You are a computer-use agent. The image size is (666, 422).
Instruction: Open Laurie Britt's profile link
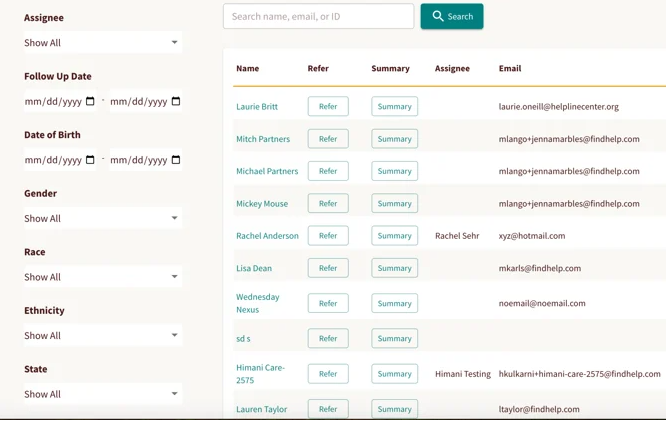pyautogui.click(x=257, y=107)
